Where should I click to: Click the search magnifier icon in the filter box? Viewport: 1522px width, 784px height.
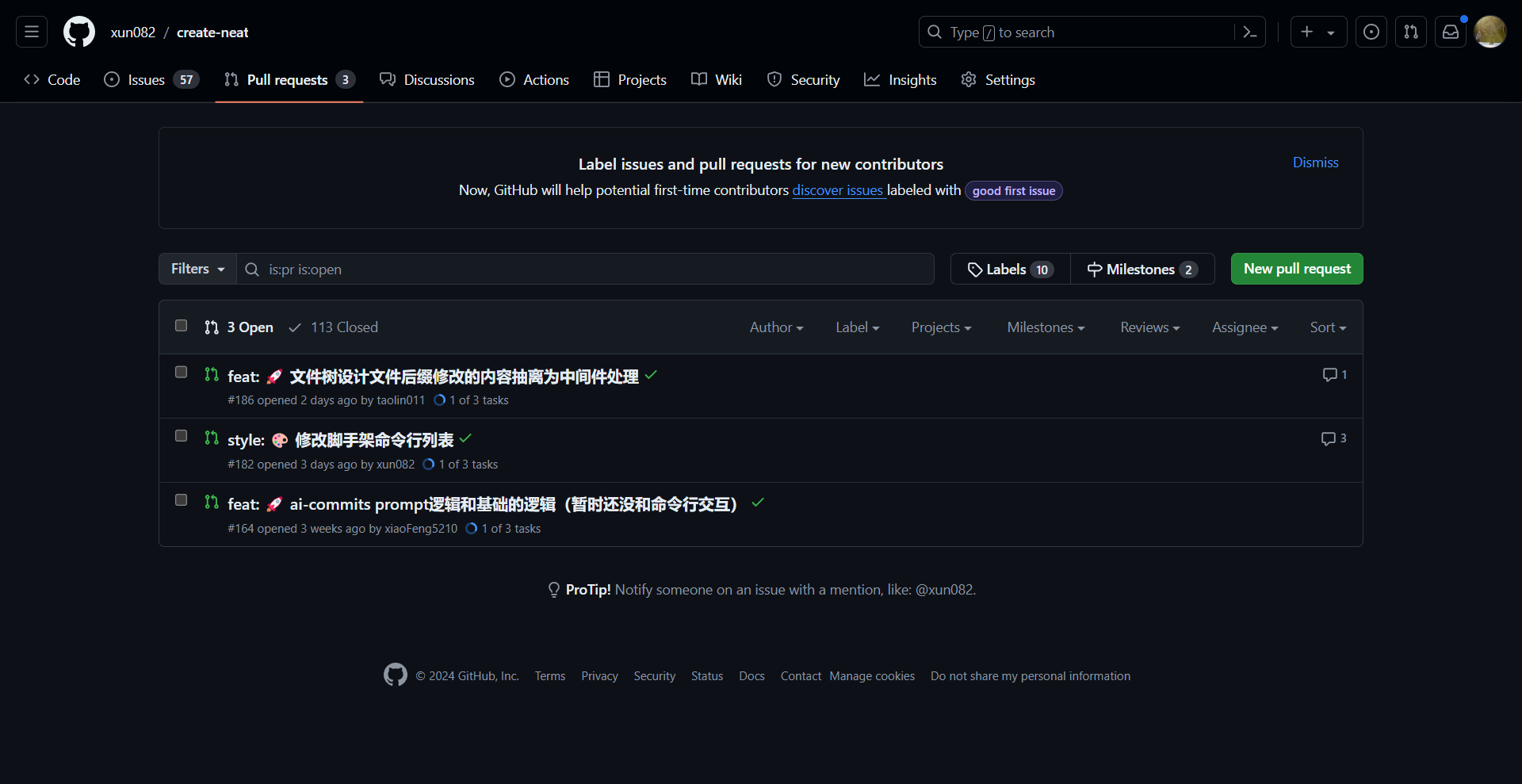[x=252, y=270]
